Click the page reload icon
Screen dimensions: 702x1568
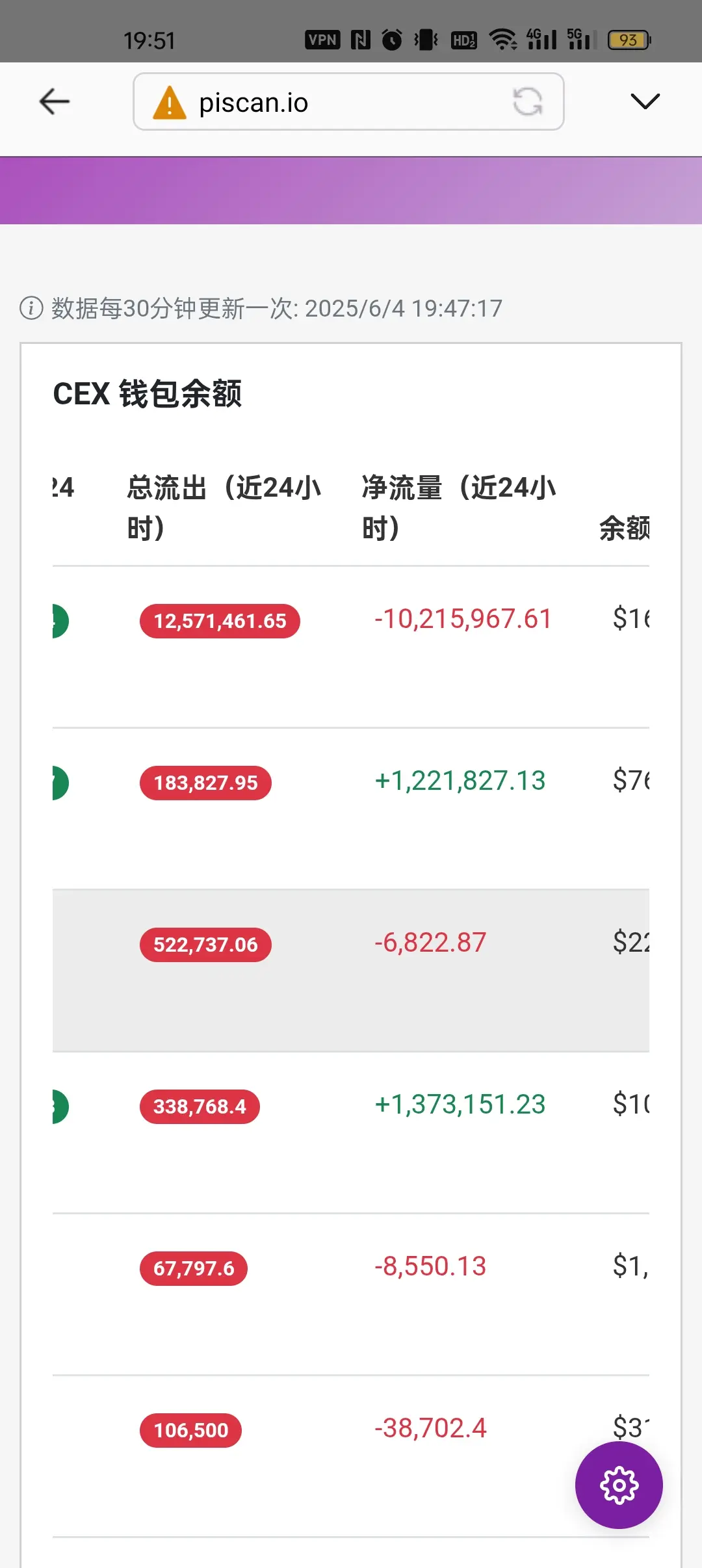tap(527, 101)
